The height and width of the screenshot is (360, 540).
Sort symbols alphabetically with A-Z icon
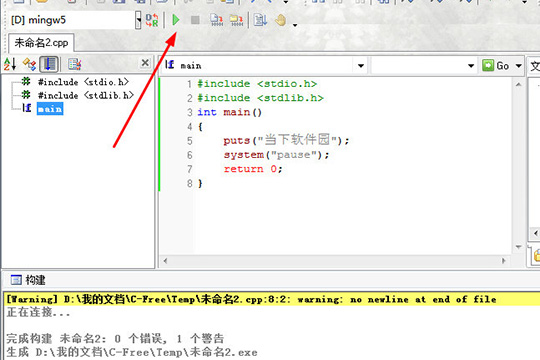(10, 64)
